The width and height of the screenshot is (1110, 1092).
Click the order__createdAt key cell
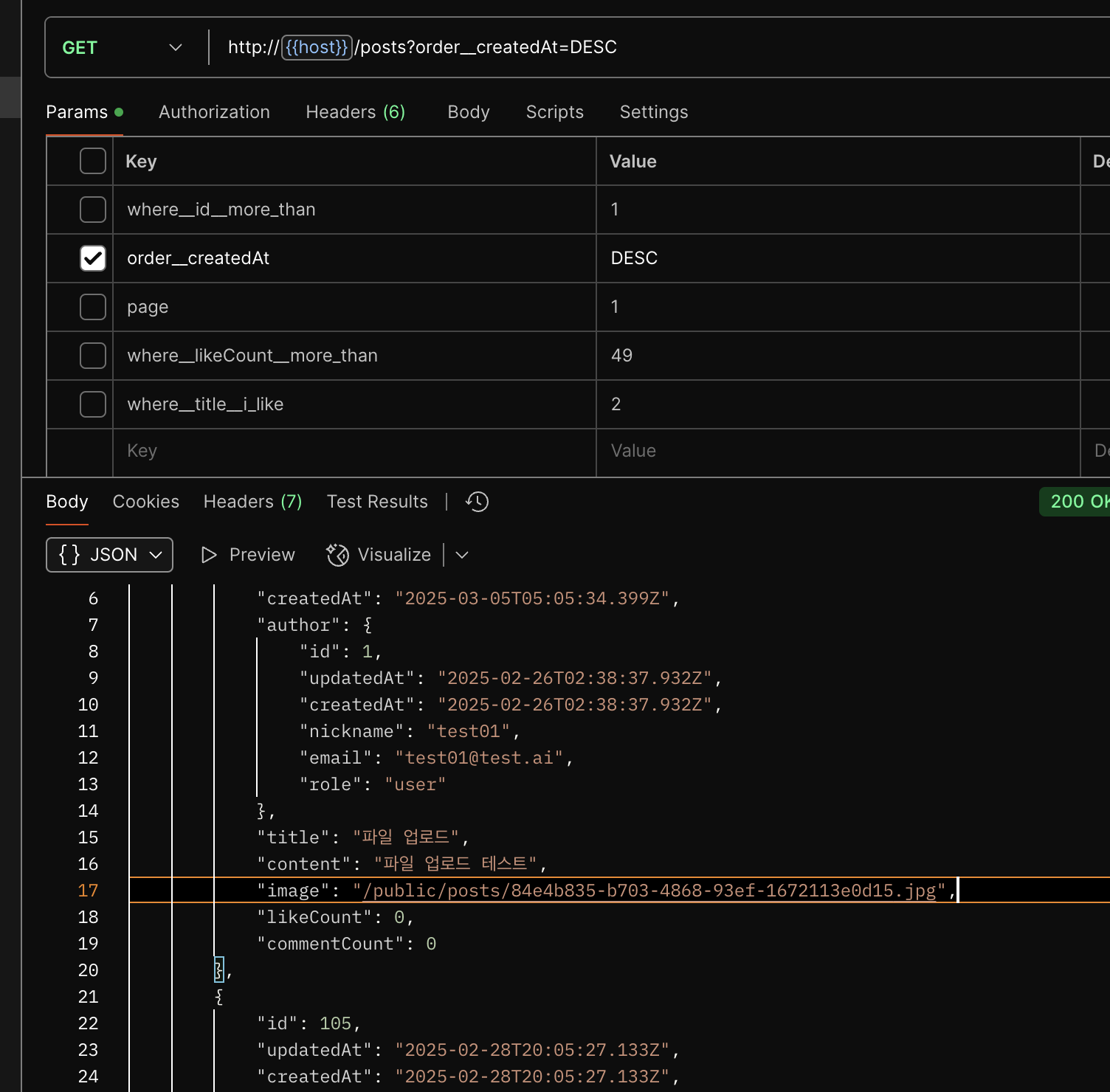pos(354,258)
